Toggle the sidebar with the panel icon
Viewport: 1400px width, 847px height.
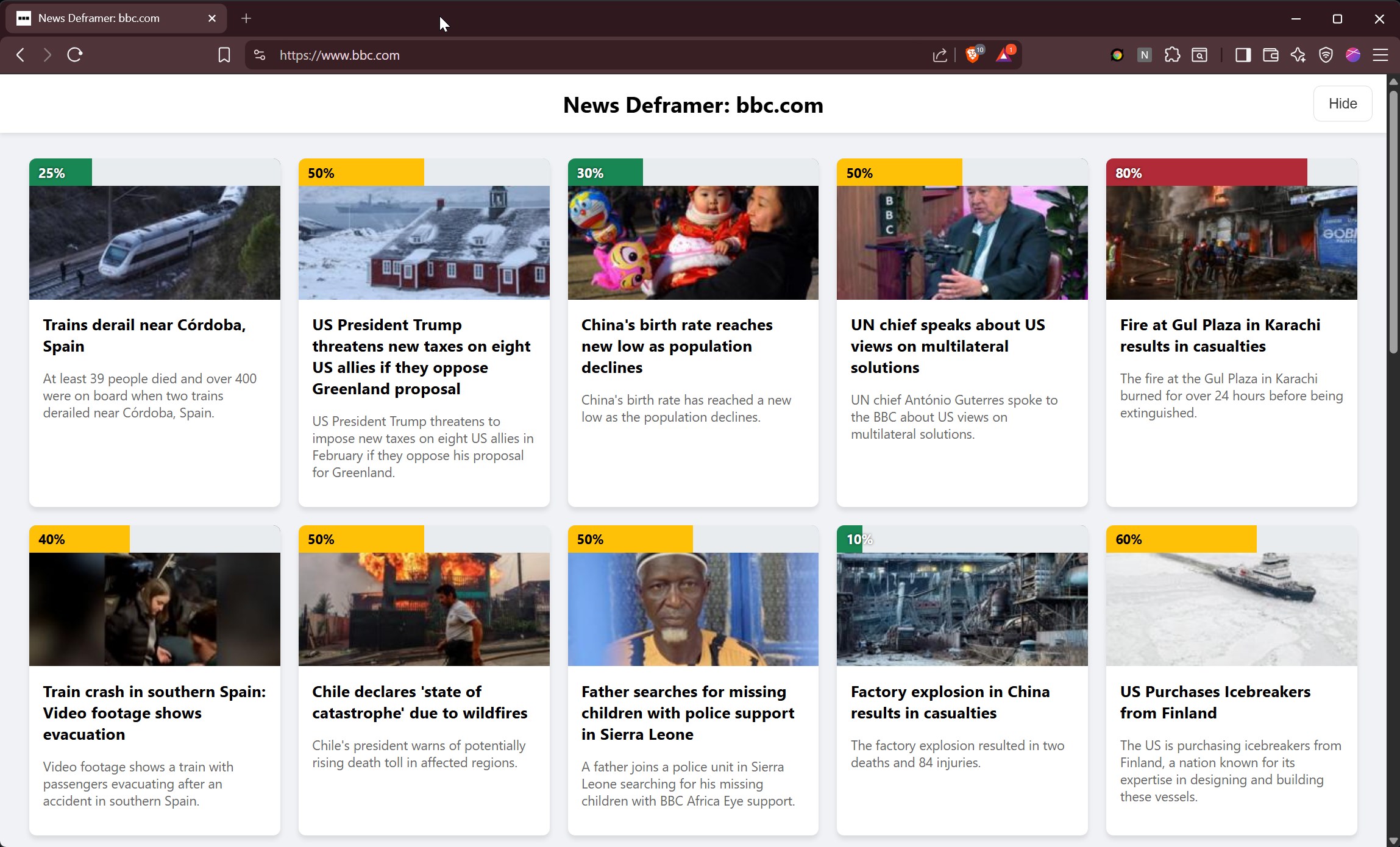pyautogui.click(x=1242, y=55)
